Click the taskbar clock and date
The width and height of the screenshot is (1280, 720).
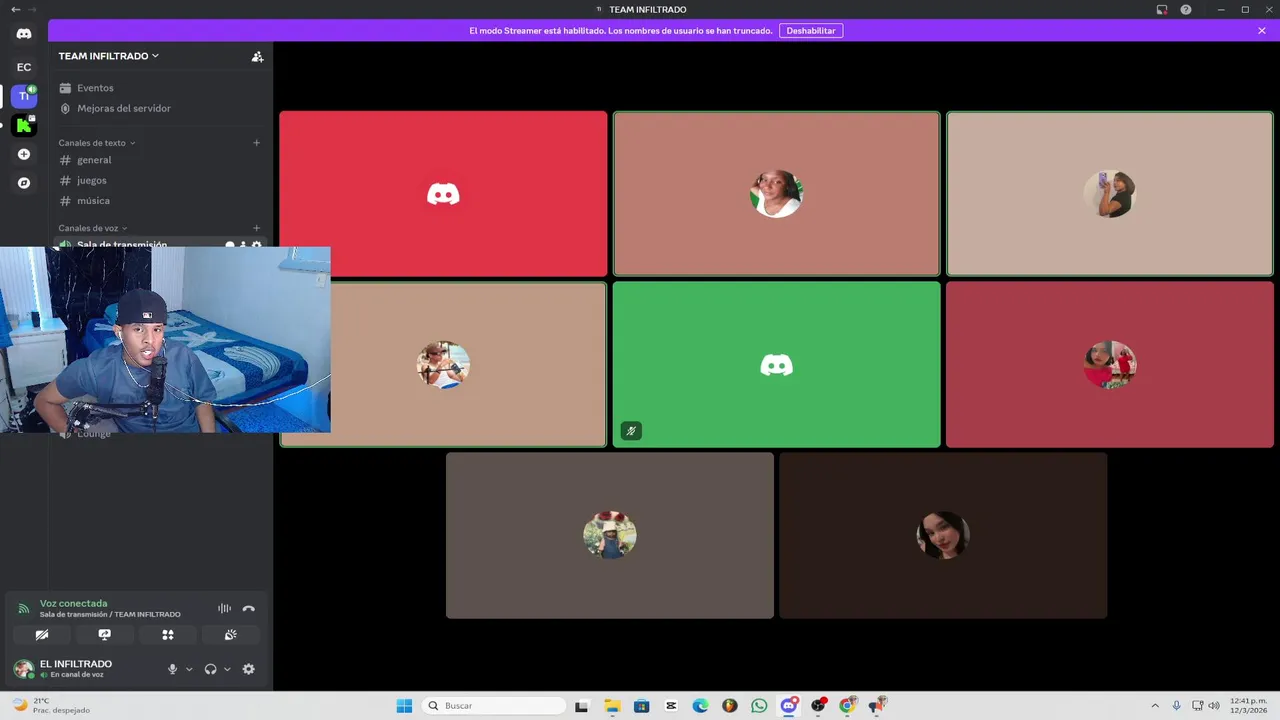(1248, 705)
